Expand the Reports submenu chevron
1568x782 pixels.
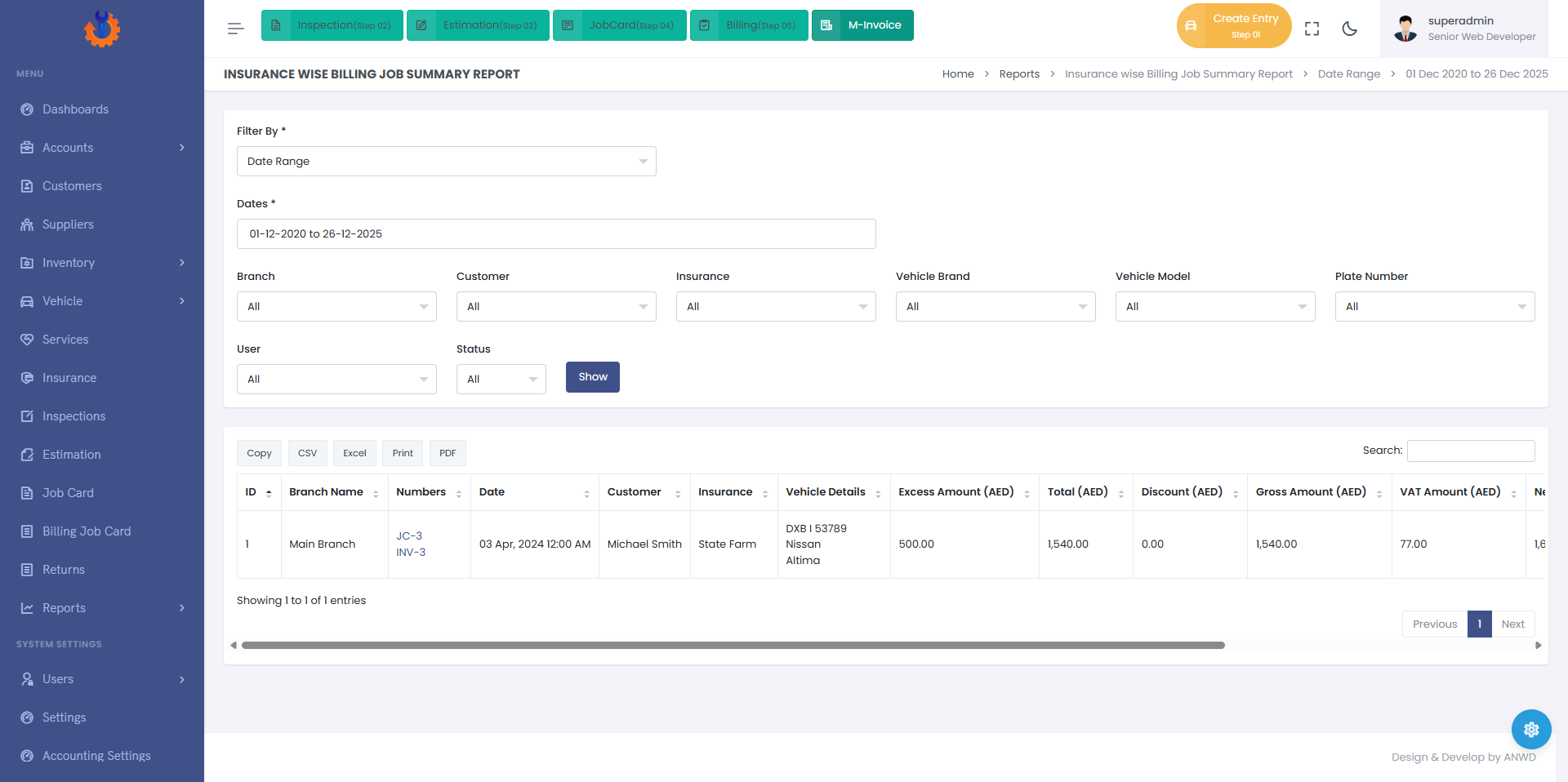tap(182, 608)
